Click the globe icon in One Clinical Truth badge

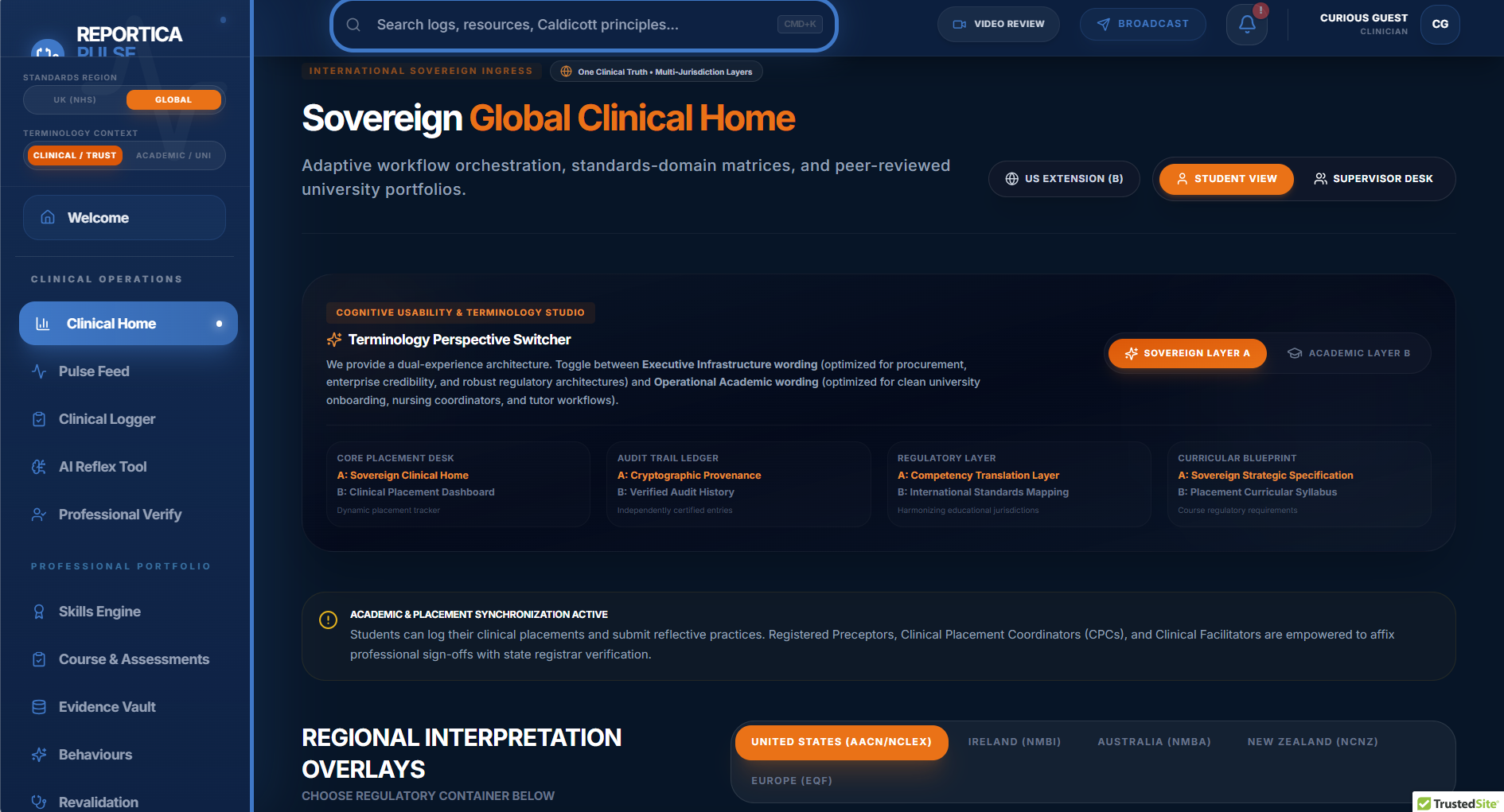[x=566, y=72]
